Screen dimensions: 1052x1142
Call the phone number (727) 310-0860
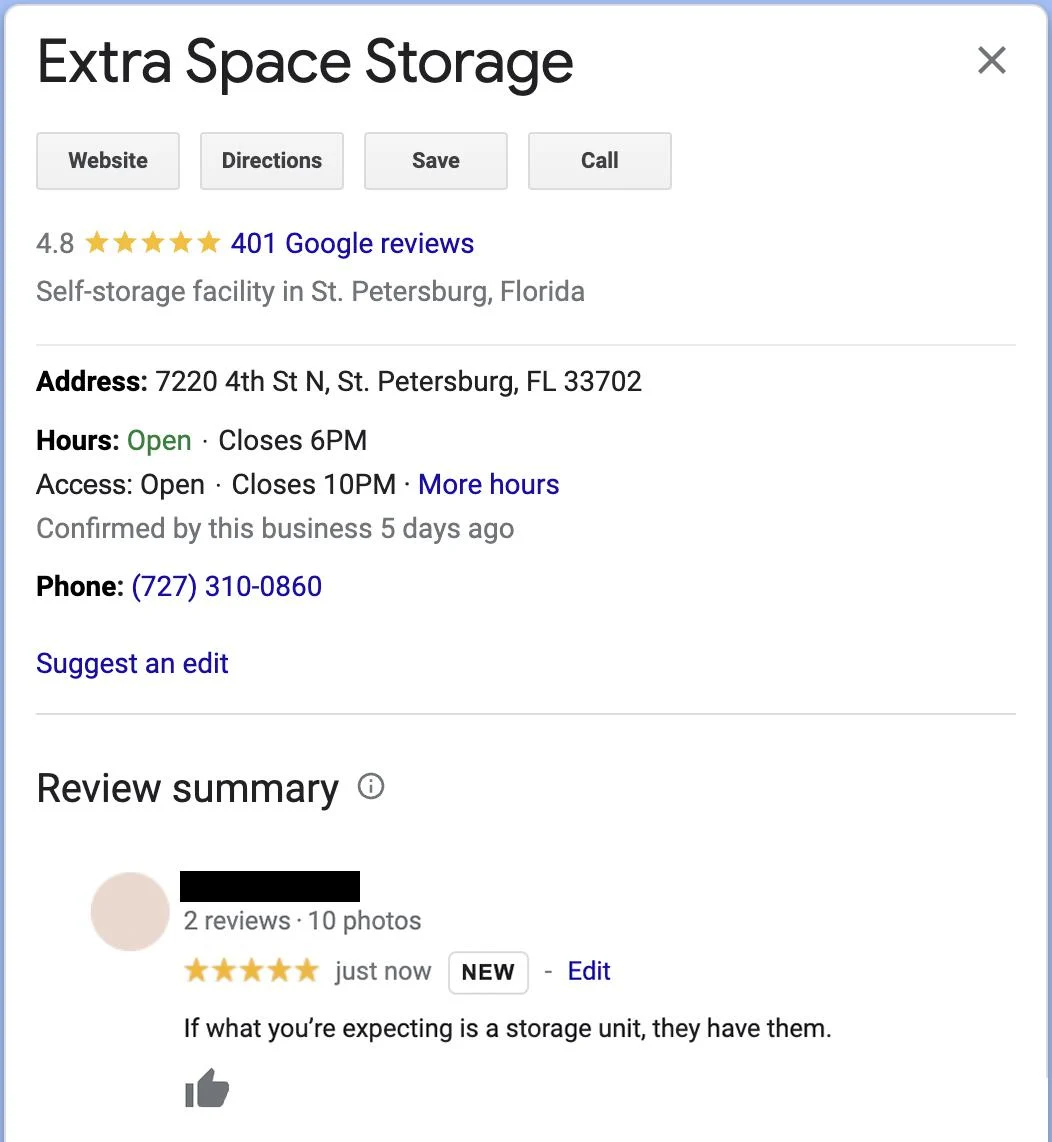tap(226, 586)
